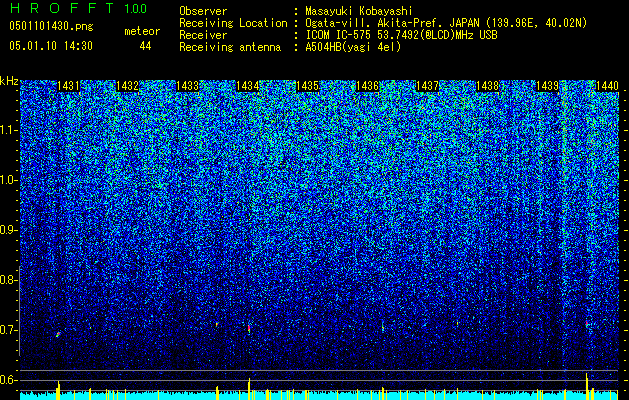The width and height of the screenshot is (629, 400).
Task: Click the 1439 time marker
Action: click(x=548, y=86)
